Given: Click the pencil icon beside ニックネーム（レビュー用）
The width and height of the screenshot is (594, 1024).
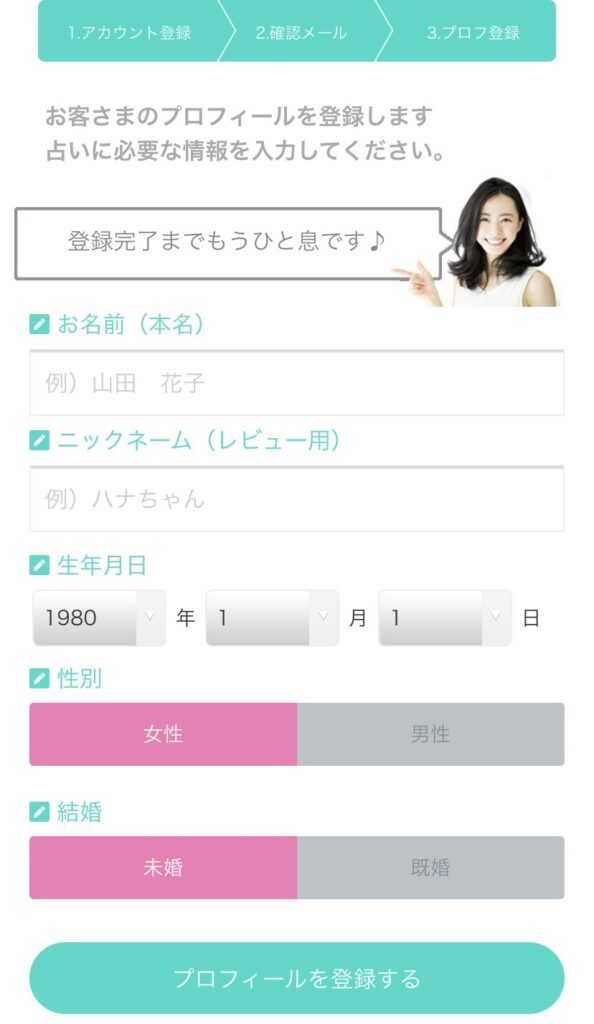Looking at the screenshot, I should (x=37, y=441).
